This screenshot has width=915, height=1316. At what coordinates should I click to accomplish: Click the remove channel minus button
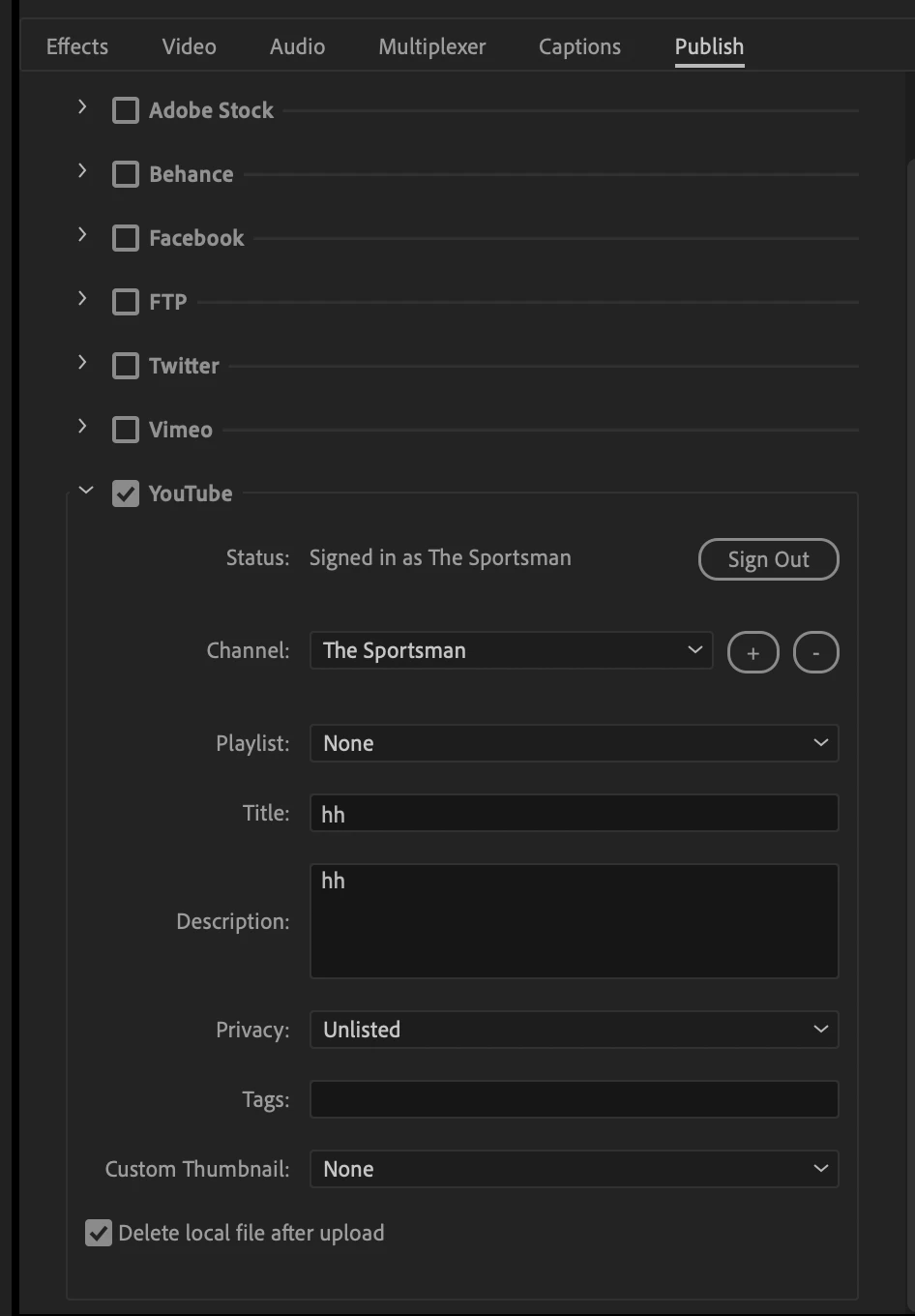tap(815, 652)
